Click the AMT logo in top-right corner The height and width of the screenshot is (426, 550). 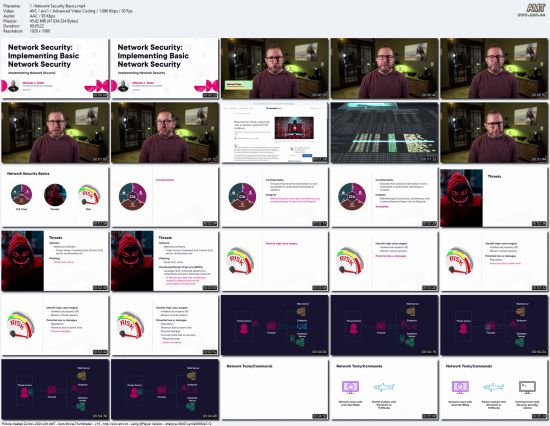pyautogui.click(x=536, y=10)
